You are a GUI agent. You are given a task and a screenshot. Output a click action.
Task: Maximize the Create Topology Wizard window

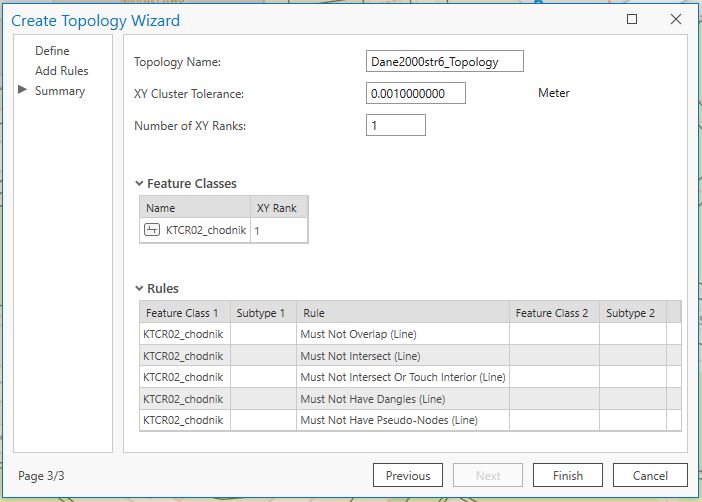(632, 19)
